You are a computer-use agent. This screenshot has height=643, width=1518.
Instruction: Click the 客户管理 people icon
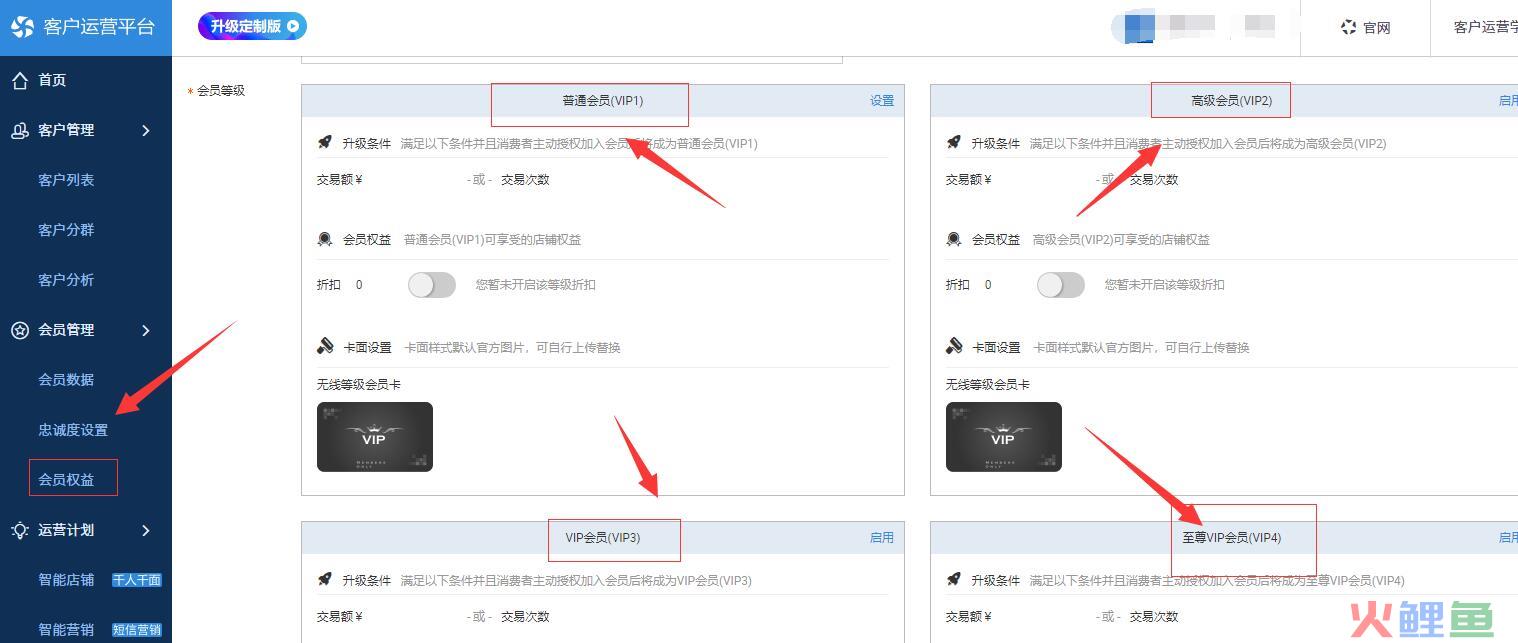click(x=20, y=130)
